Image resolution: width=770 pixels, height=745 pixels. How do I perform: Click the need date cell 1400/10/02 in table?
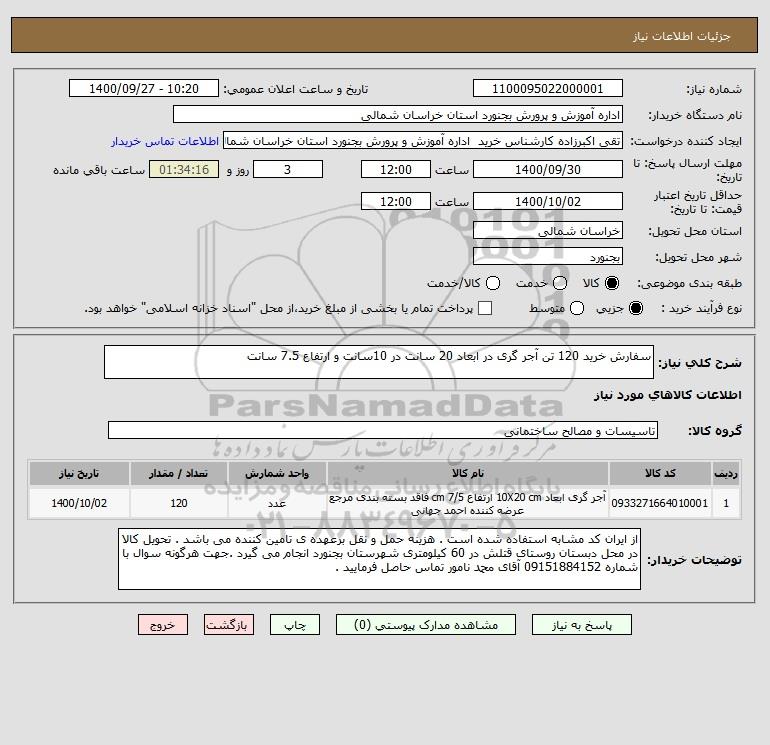(79, 503)
